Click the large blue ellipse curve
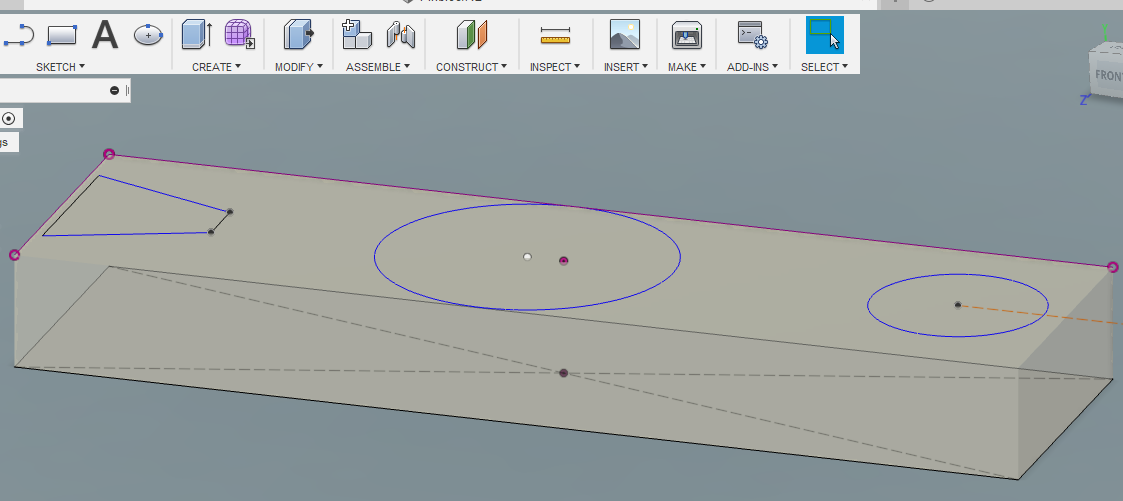The image size is (1123, 501). (x=375, y=256)
